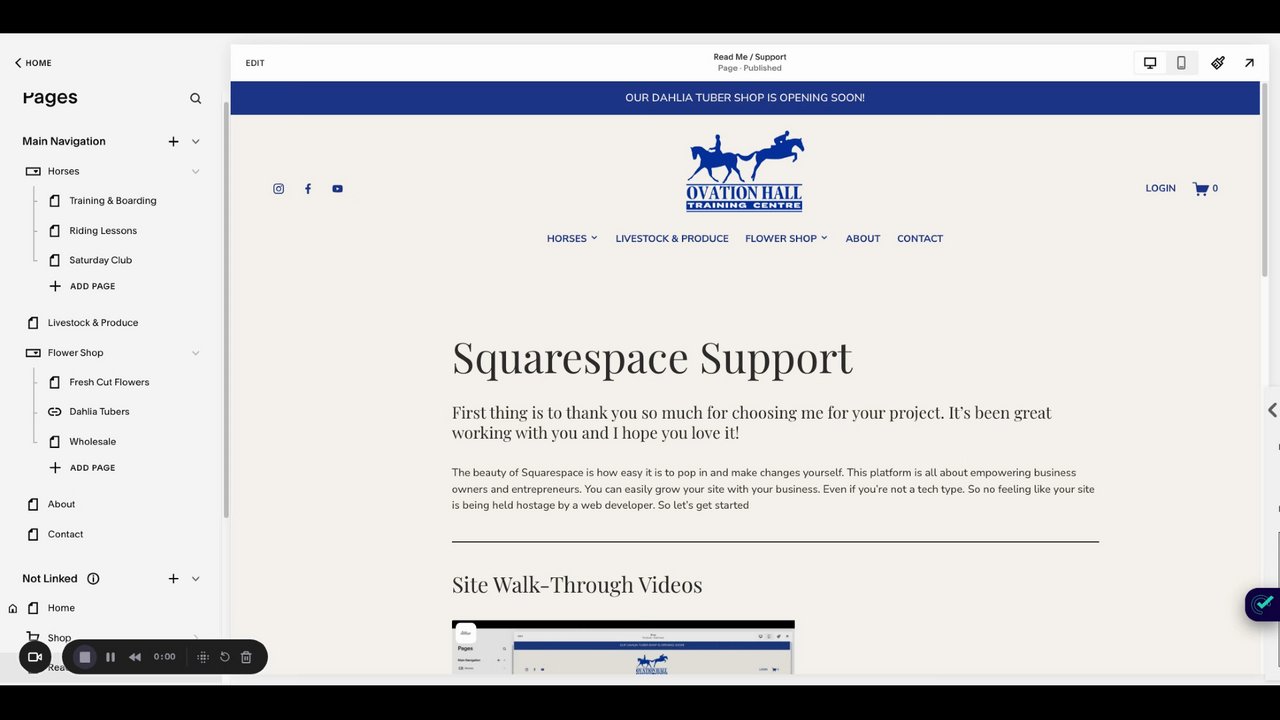
Task: Select About page in sidebar
Action: (x=61, y=504)
